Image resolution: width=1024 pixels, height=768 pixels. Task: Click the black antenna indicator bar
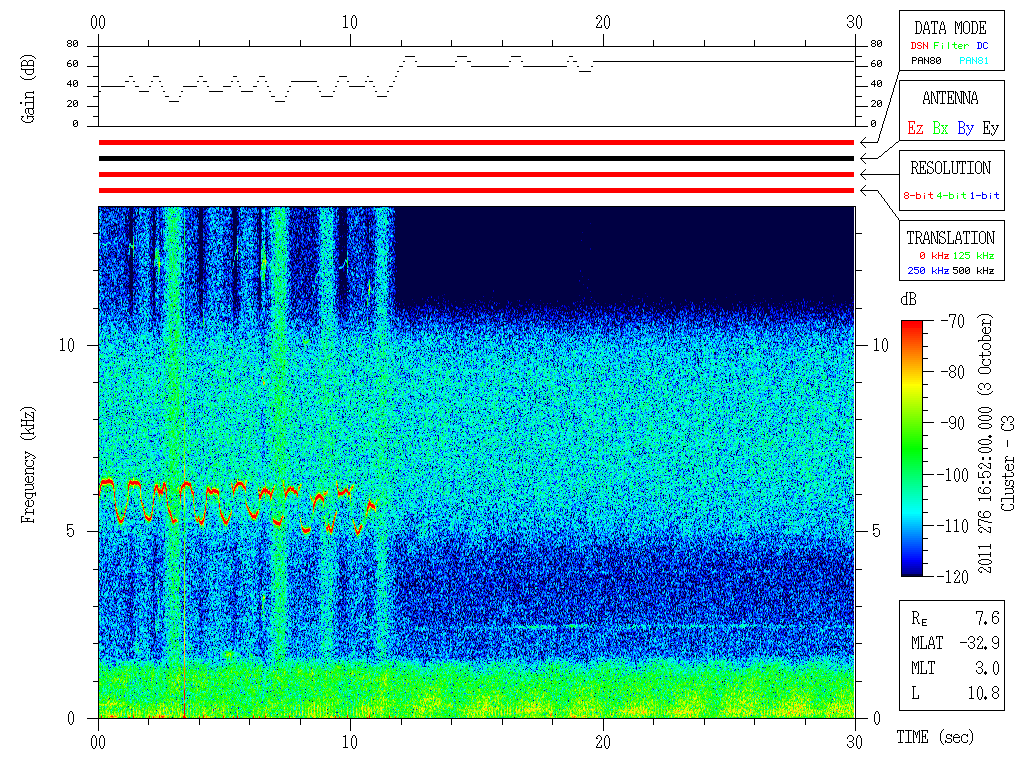point(476,159)
